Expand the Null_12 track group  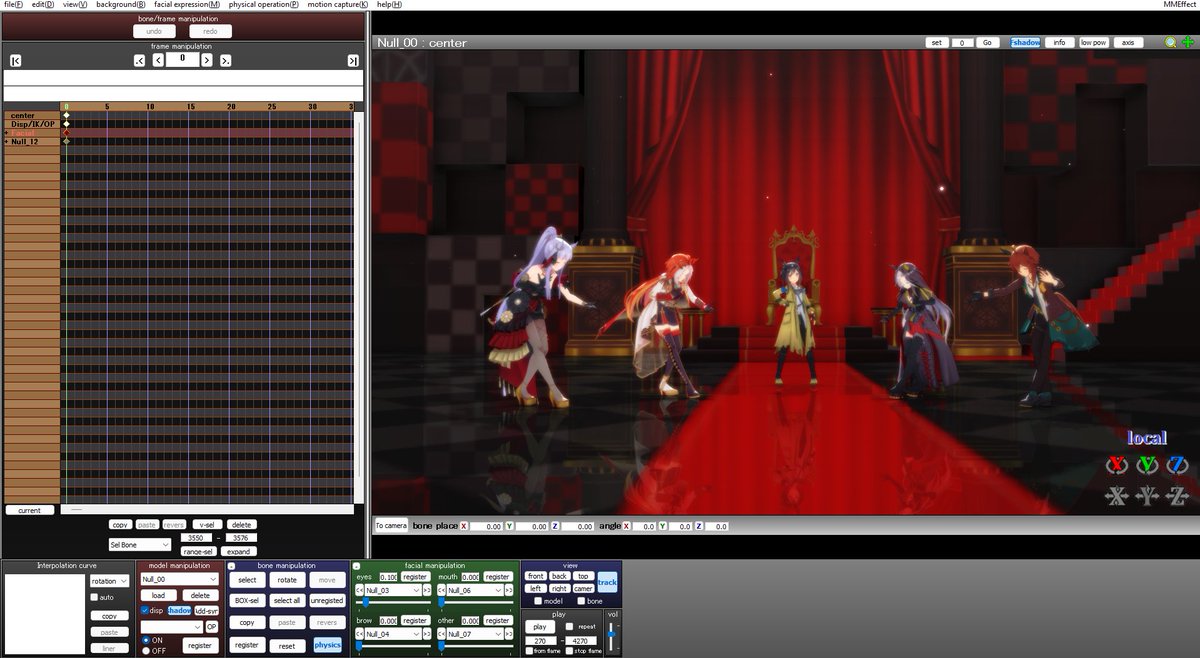(x=6, y=142)
